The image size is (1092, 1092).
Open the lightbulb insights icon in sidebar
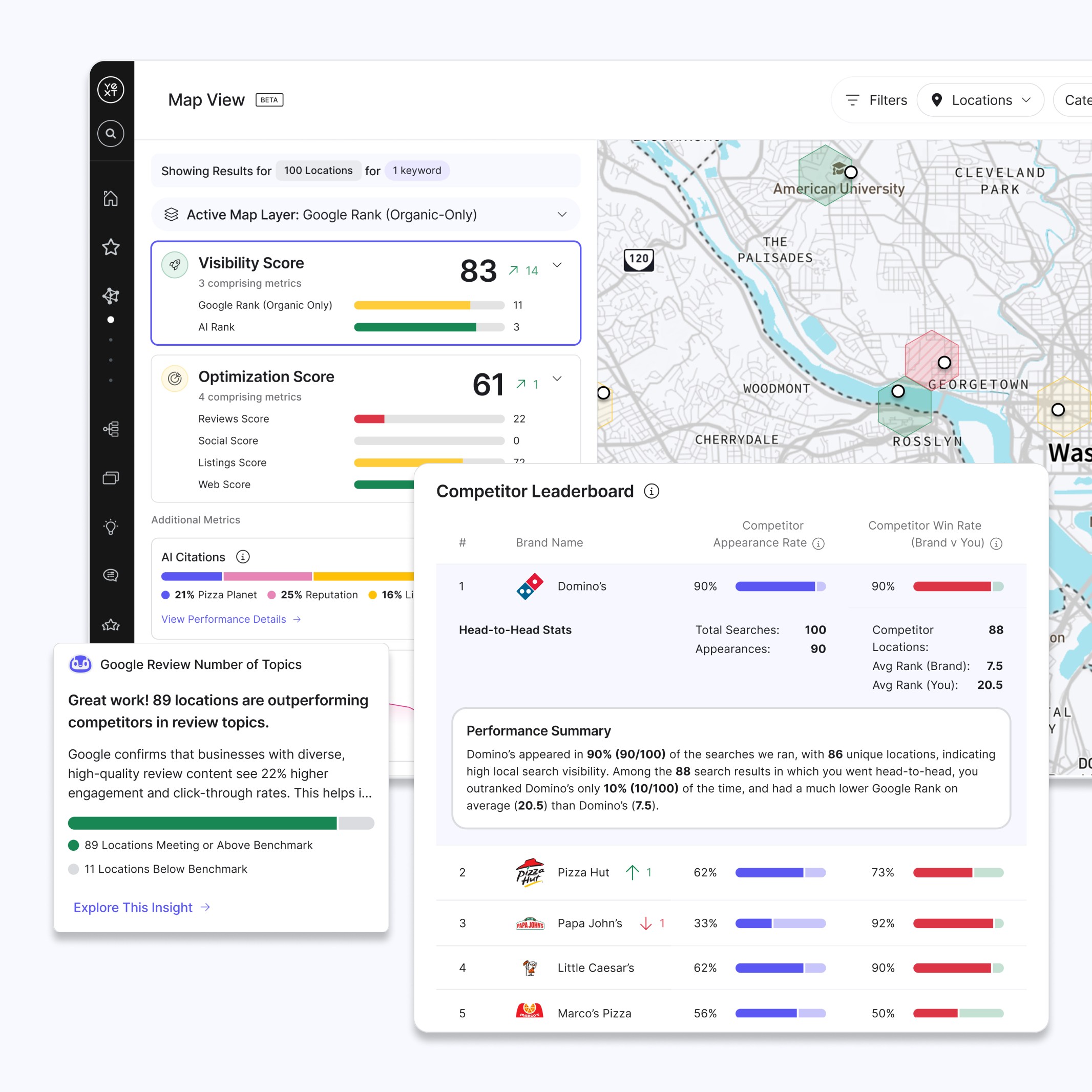(x=111, y=527)
